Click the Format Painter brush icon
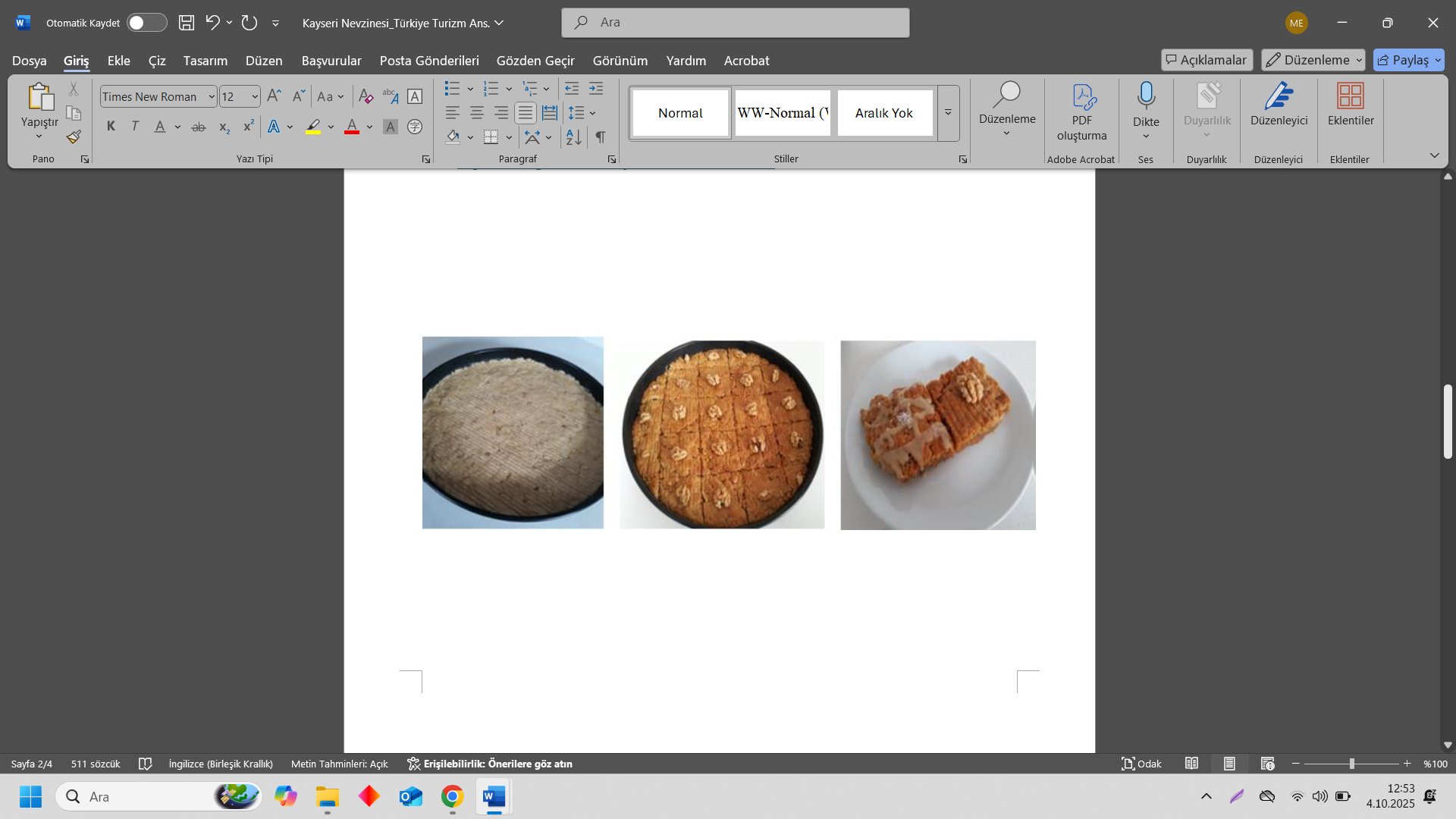The image size is (1456, 819). pyautogui.click(x=74, y=137)
